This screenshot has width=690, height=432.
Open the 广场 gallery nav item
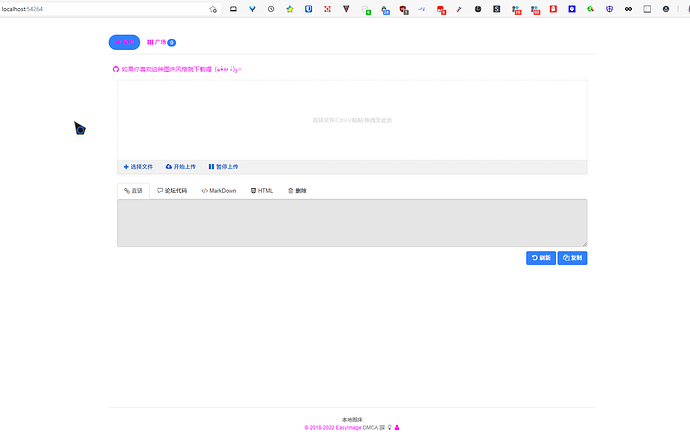161,43
